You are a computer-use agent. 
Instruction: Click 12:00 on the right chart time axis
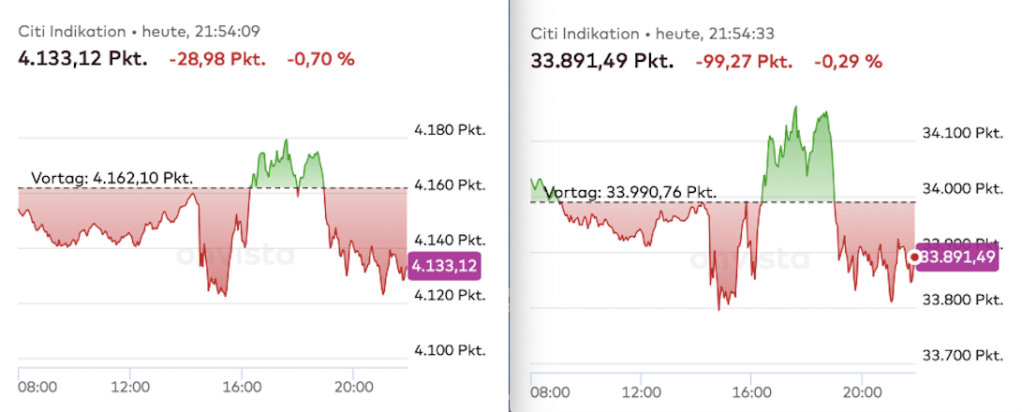pyautogui.click(x=642, y=392)
